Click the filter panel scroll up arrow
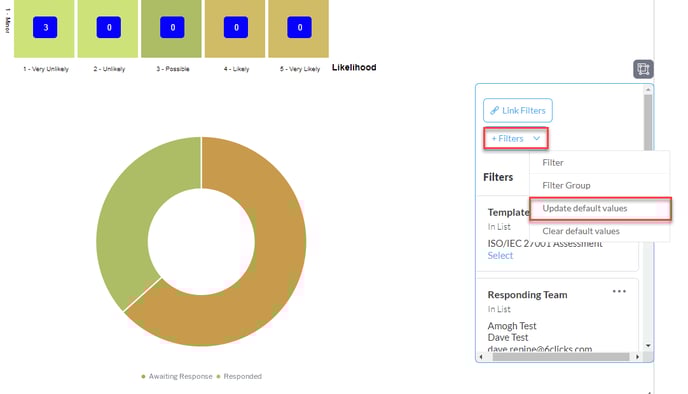The height and width of the screenshot is (394, 688). pyautogui.click(x=648, y=90)
